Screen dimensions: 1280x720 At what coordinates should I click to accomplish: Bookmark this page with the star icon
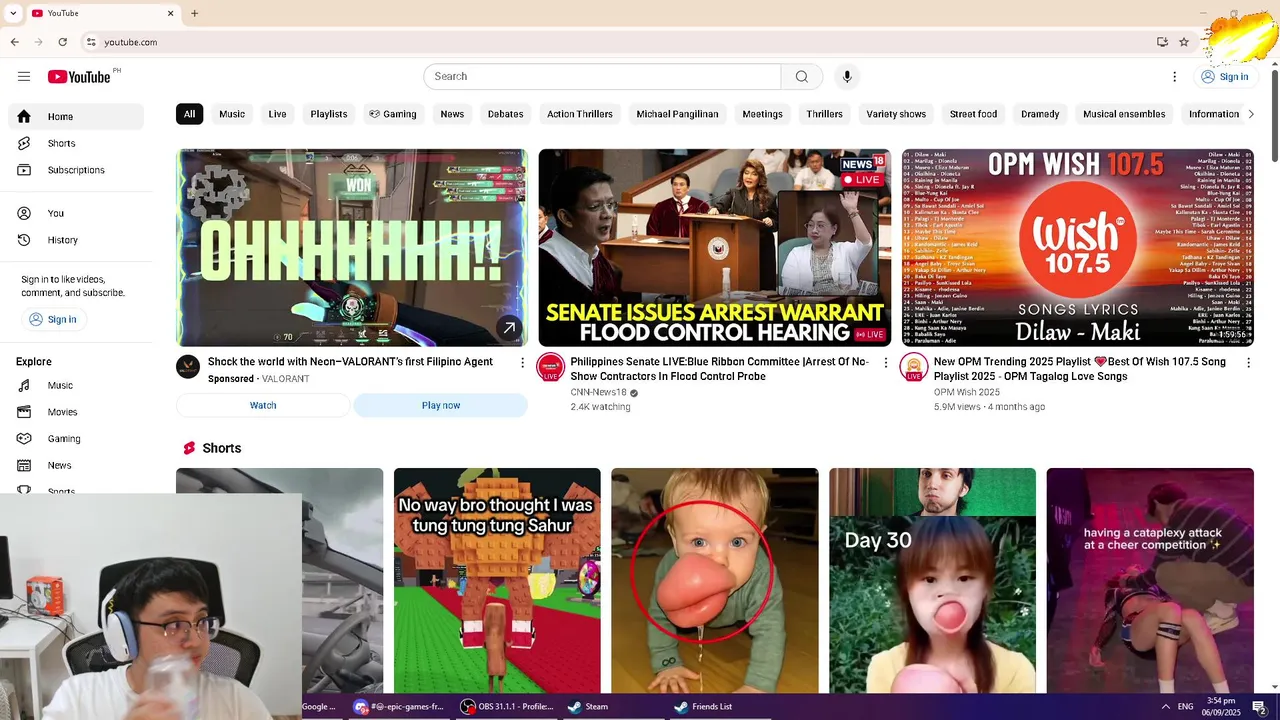(x=1184, y=42)
